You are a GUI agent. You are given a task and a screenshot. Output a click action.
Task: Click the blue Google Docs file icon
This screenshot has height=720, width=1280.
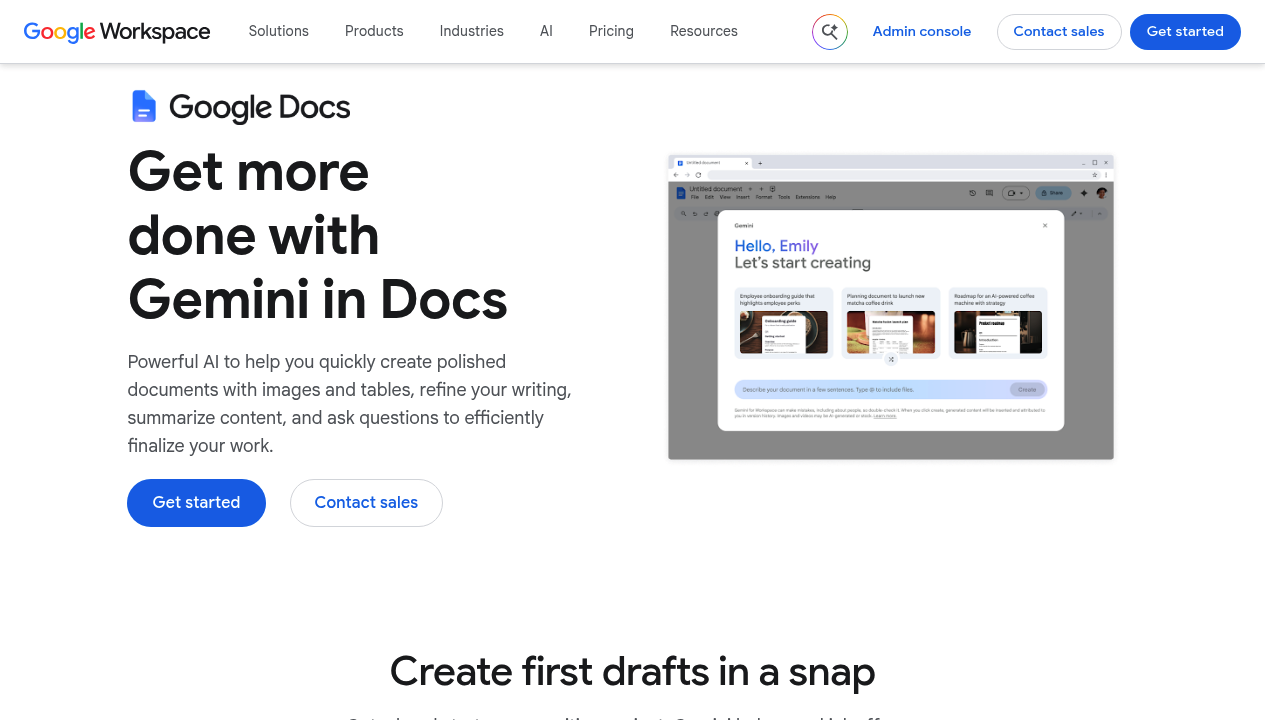click(144, 106)
